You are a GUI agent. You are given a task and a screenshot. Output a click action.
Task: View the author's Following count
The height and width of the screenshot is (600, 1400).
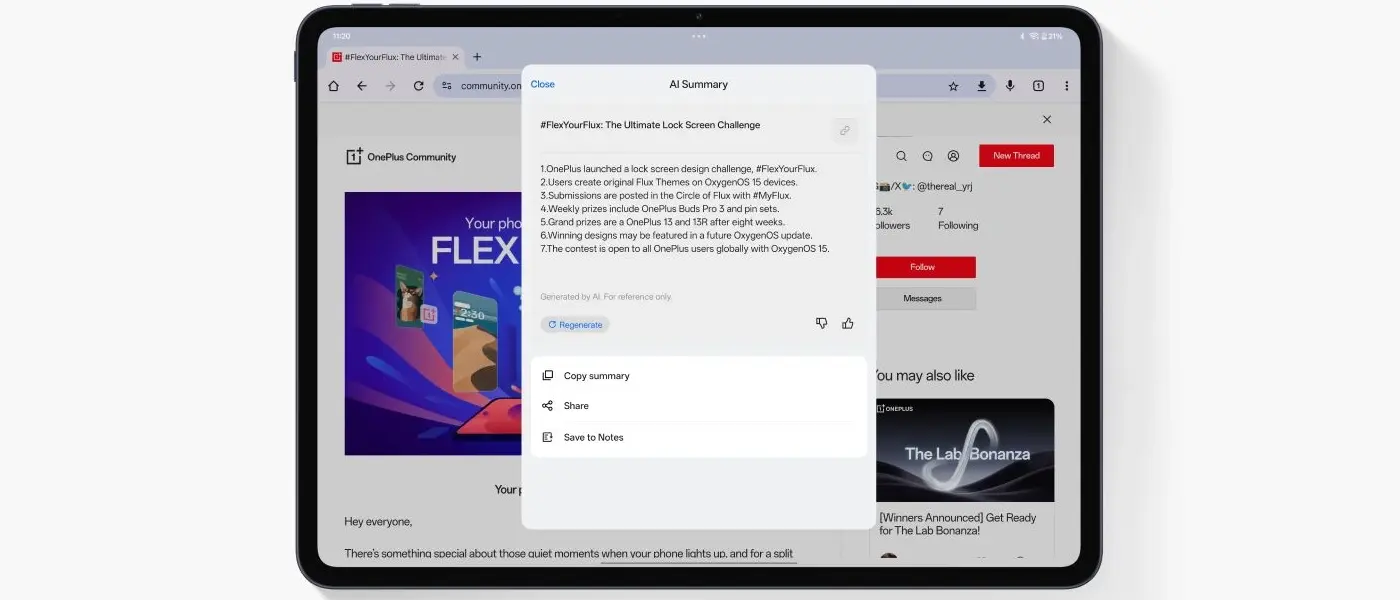click(x=957, y=218)
